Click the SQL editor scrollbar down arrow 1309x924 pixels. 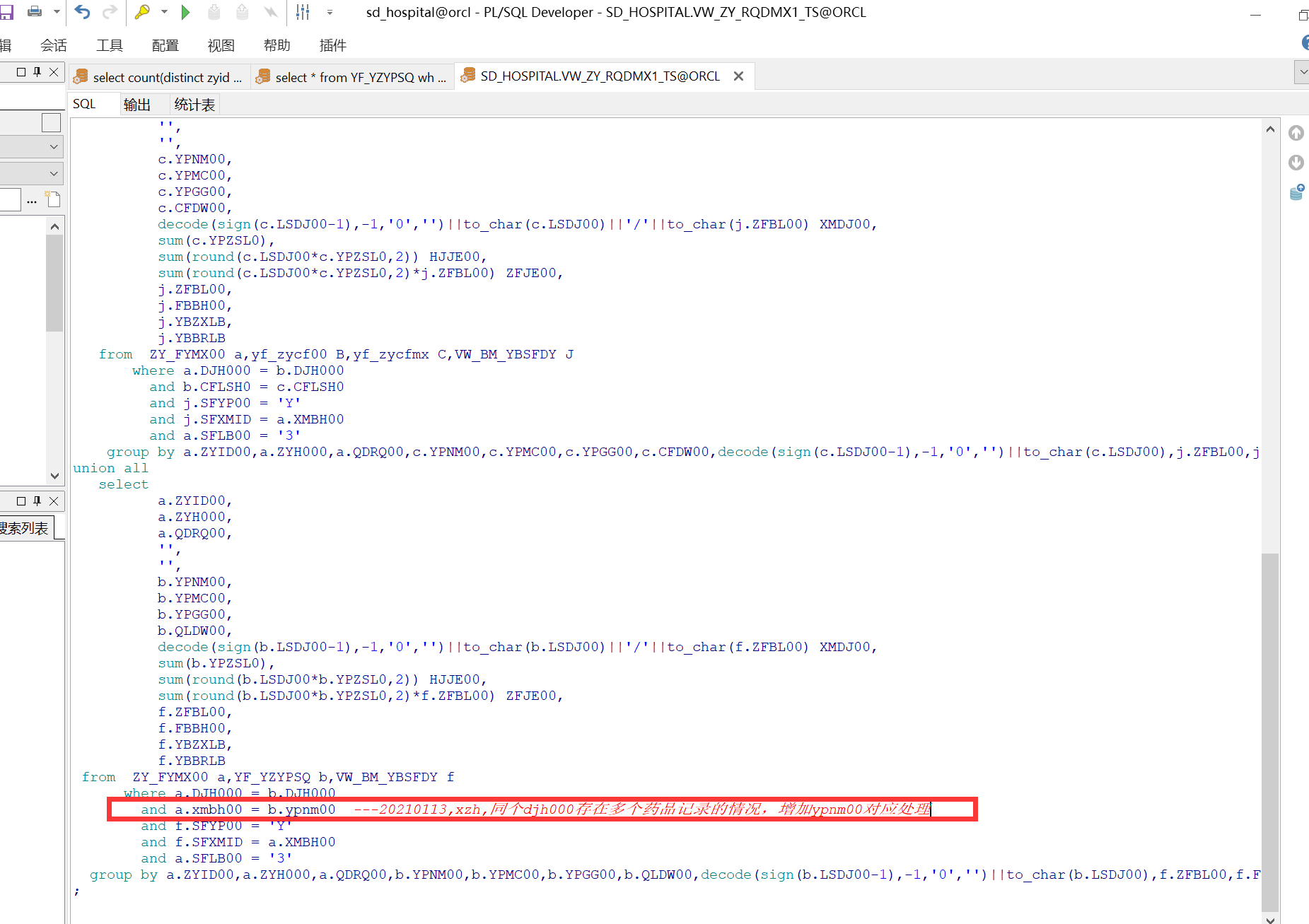(1270, 919)
